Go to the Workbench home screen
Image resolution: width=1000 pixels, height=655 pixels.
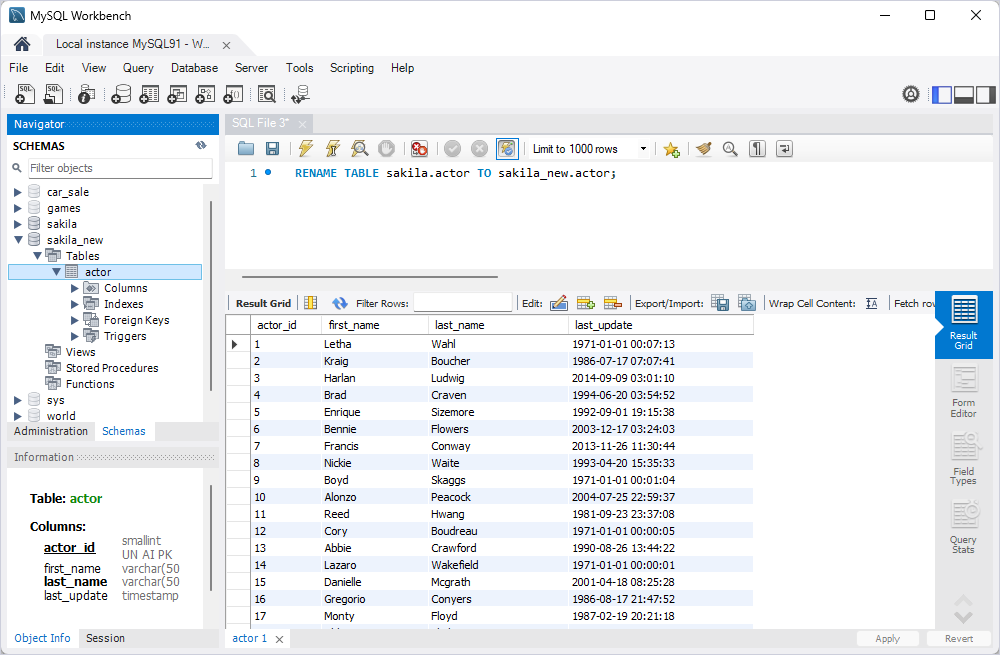point(22,44)
